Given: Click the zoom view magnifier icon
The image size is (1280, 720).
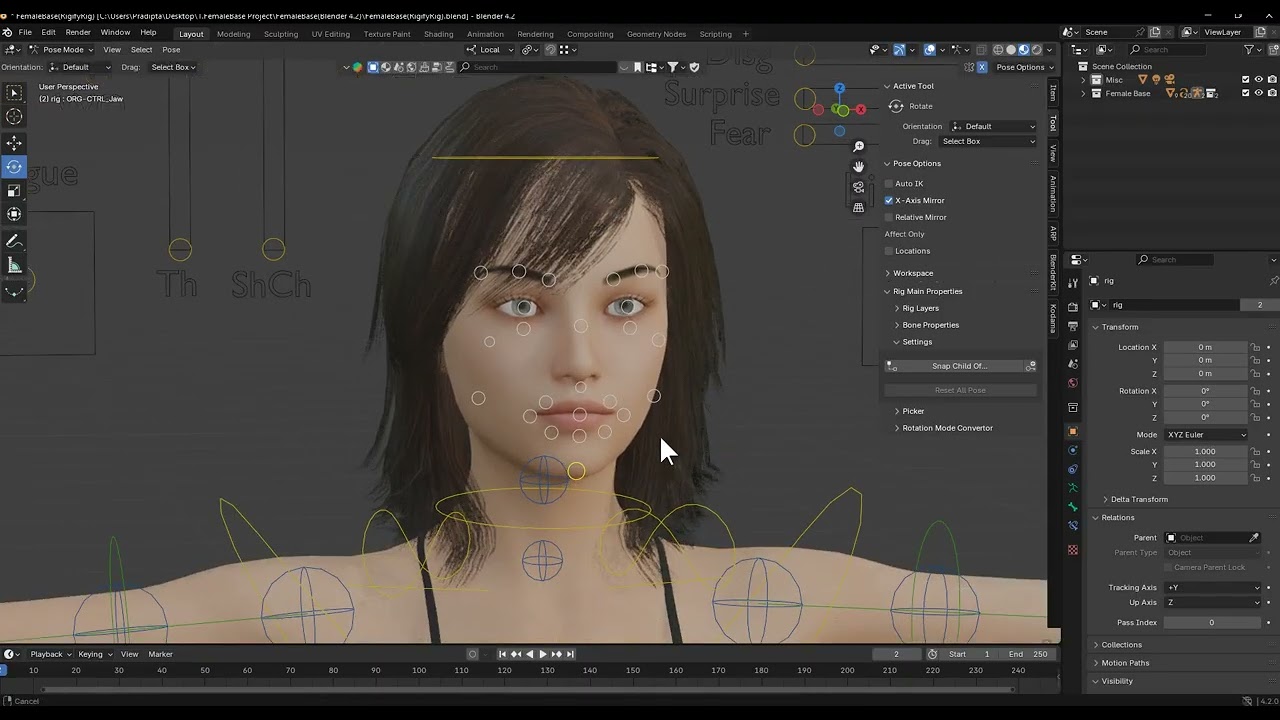Looking at the screenshot, I should (858, 147).
